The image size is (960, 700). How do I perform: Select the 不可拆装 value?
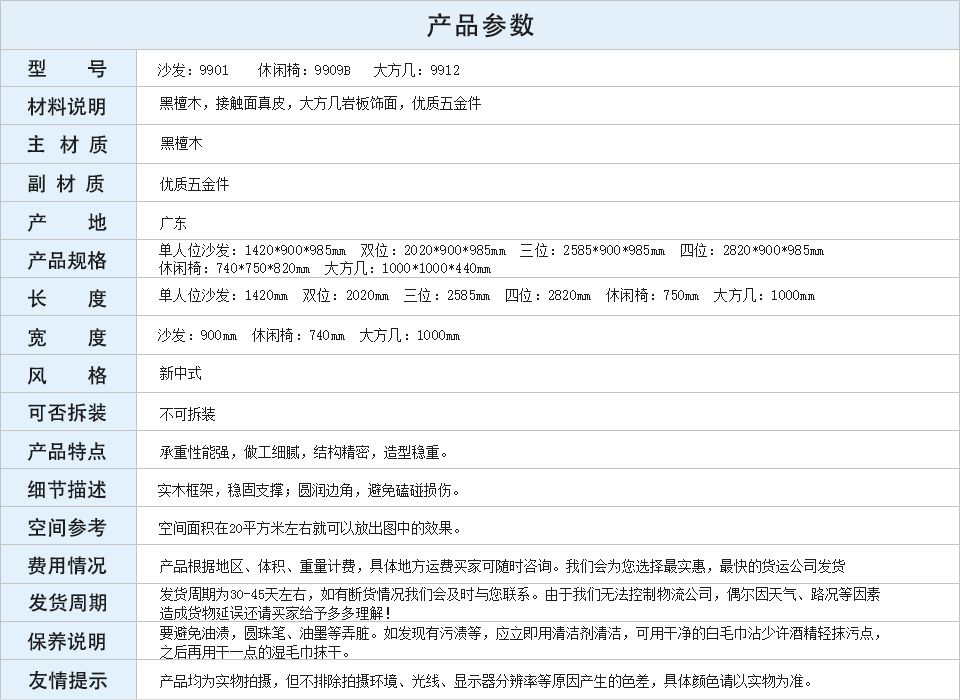click(x=187, y=415)
